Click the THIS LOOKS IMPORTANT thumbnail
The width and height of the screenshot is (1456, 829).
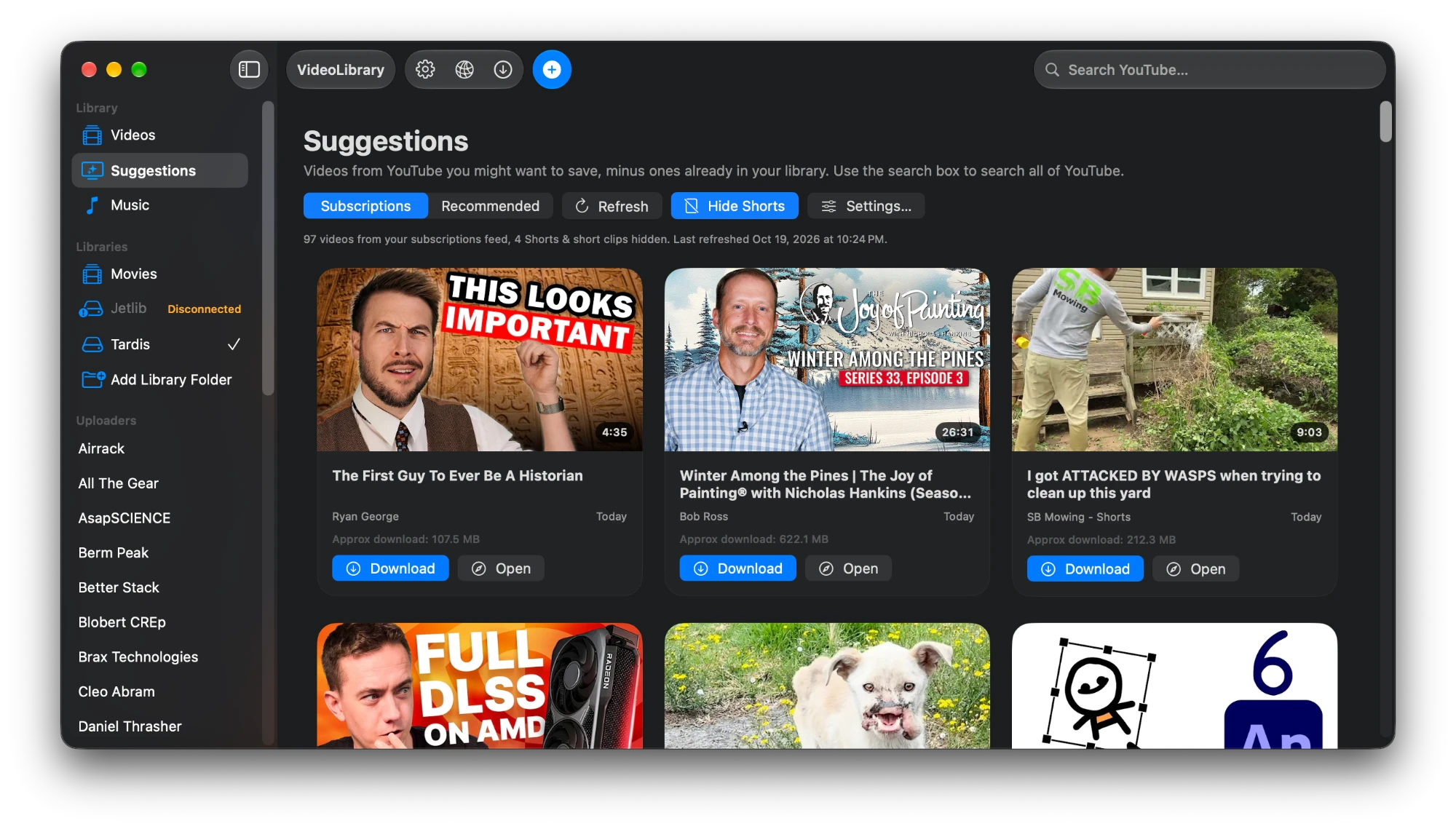pos(480,360)
